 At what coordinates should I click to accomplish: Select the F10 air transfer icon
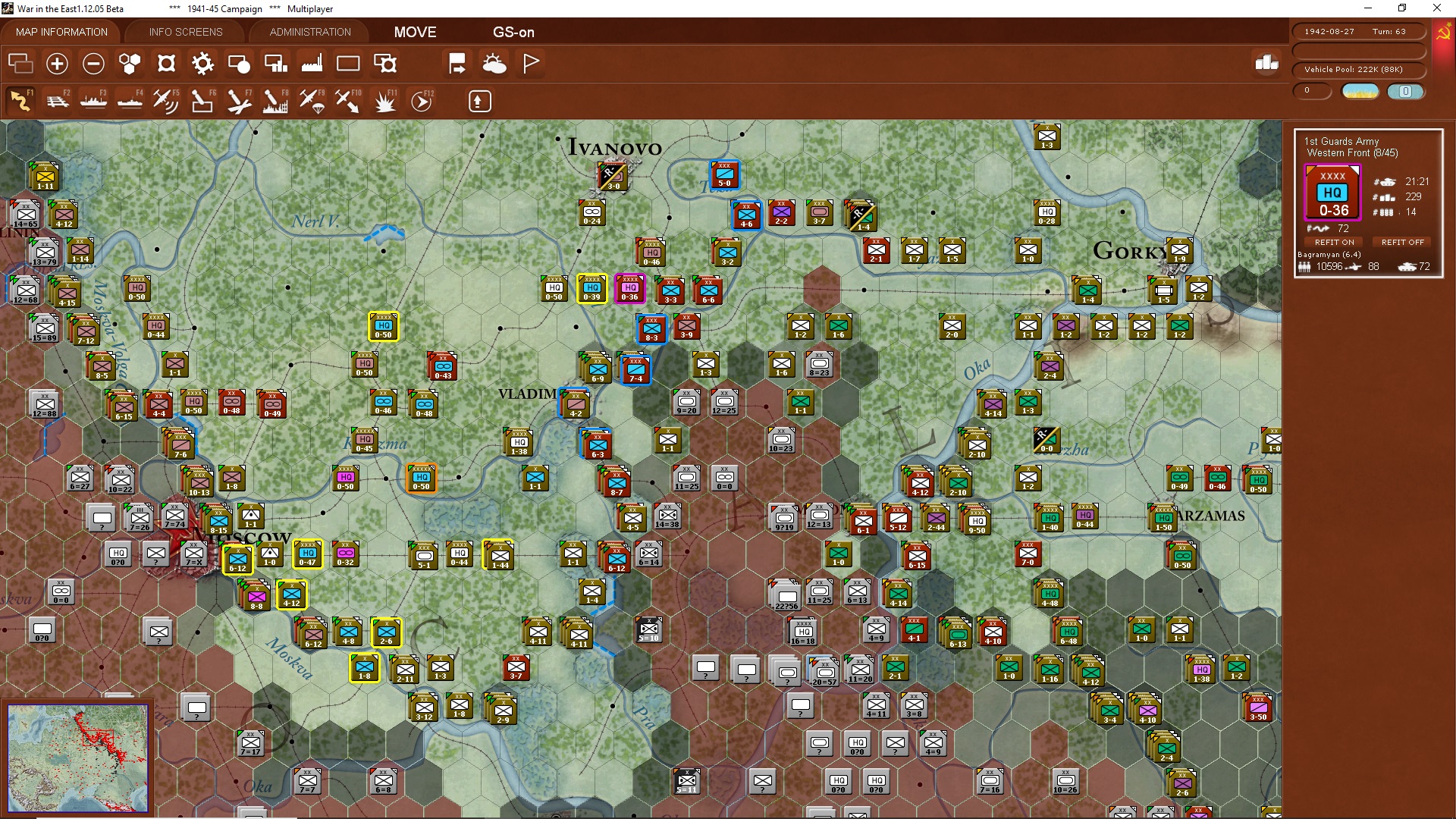coord(348,101)
